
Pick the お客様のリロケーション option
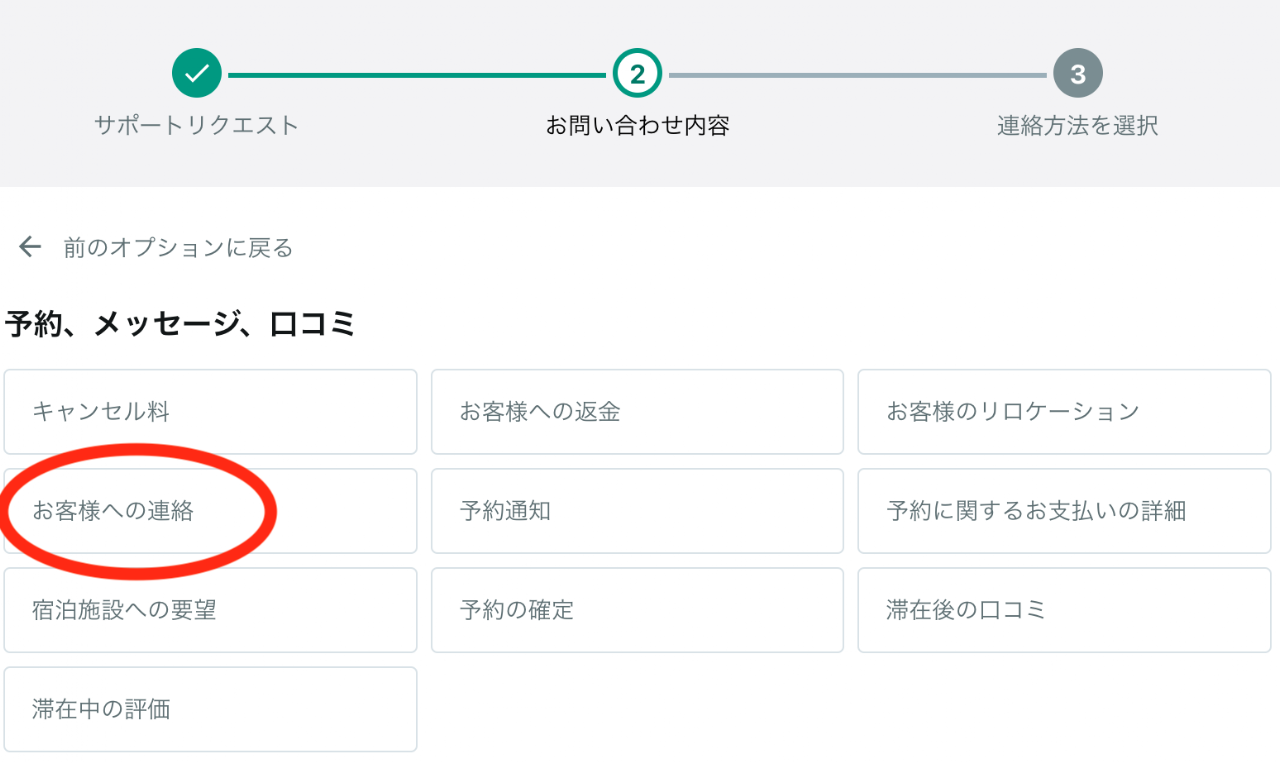(1064, 411)
